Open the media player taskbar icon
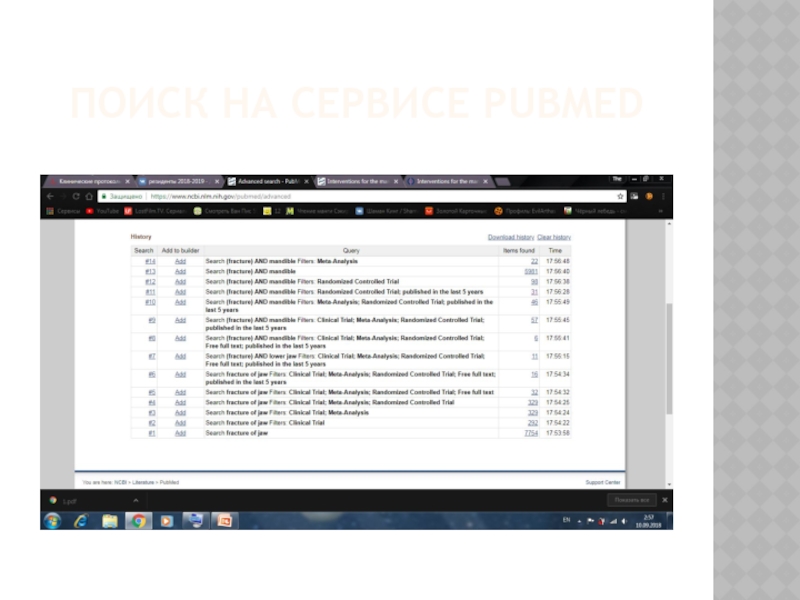800x600 pixels. point(167,521)
